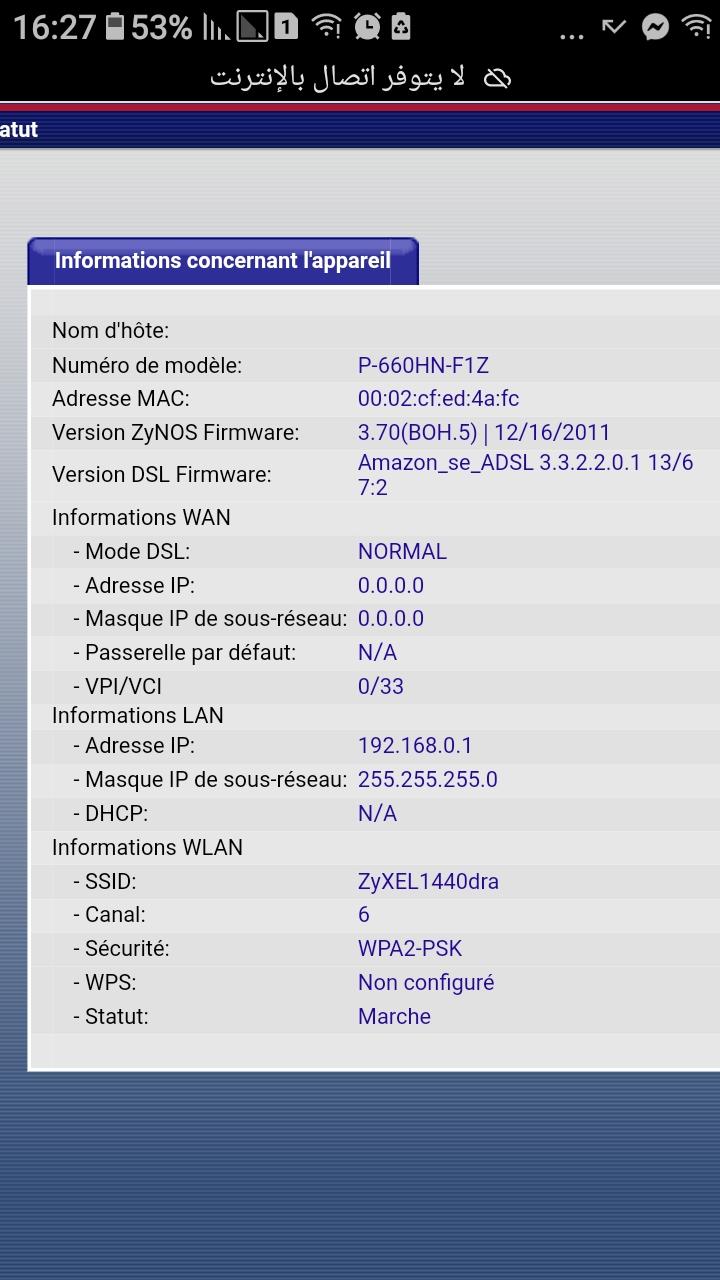Click the WPS Non configuré status
The width and height of the screenshot is (720, 1280).
[x=426, y=983]
